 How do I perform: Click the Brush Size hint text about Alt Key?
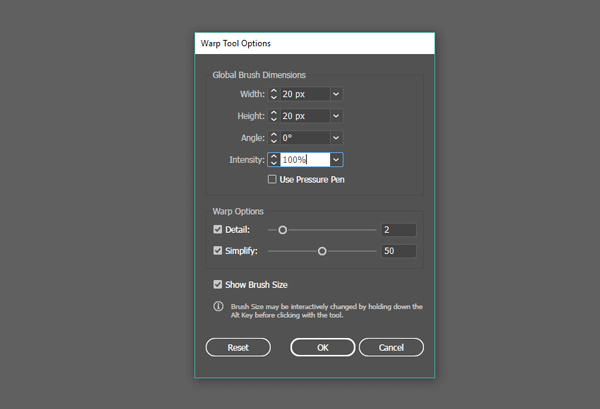pos(326,311)
